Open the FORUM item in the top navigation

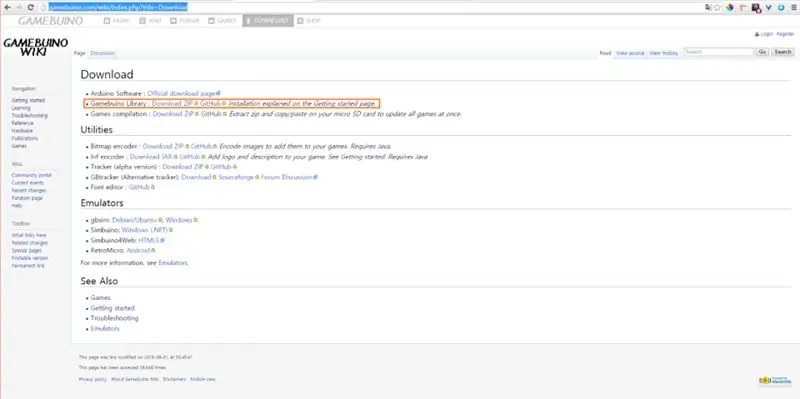click(x=185, y=21)
